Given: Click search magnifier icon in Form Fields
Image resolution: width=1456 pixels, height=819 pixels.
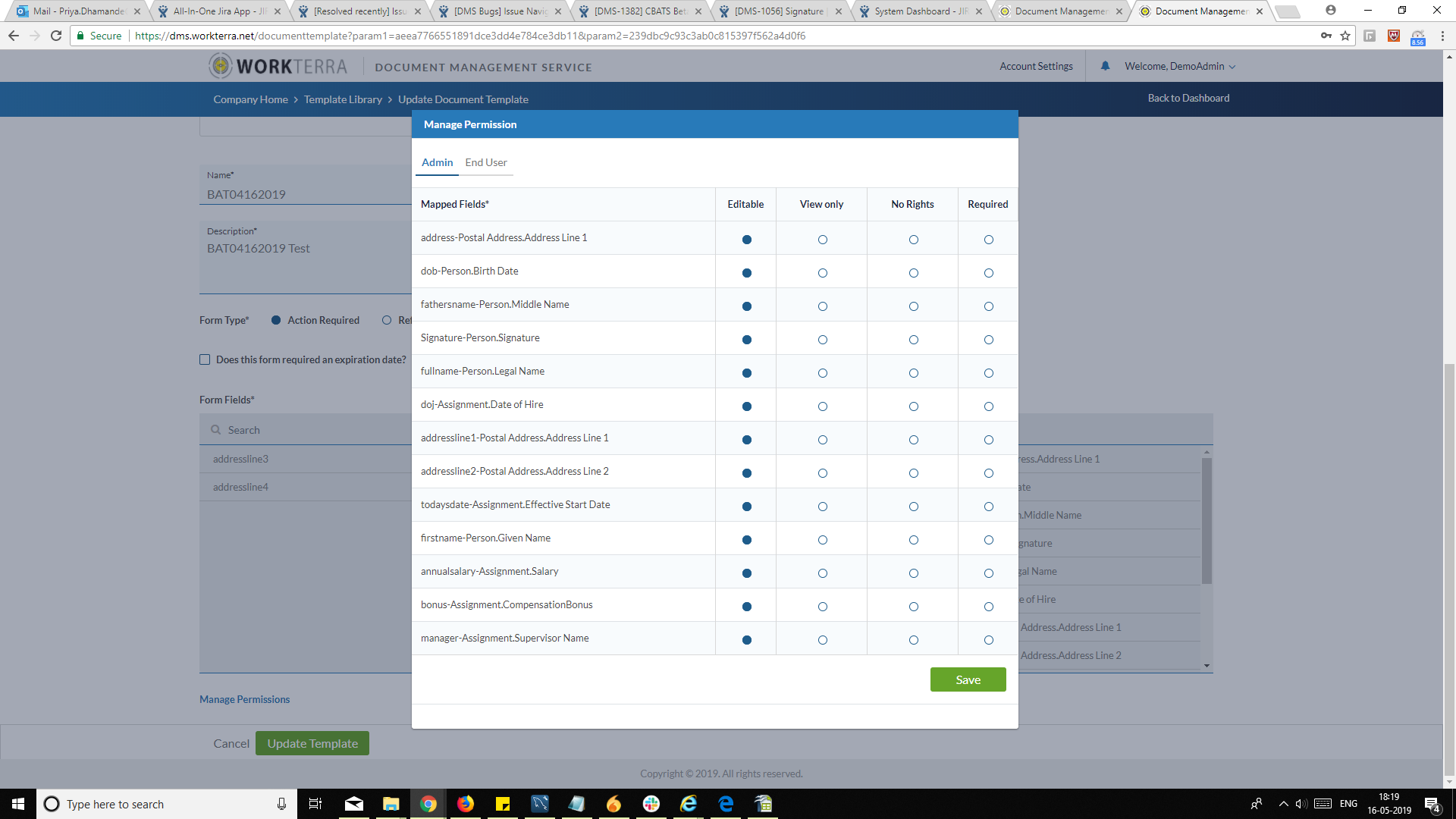Looking at the screenshot, I should (216, 430).
